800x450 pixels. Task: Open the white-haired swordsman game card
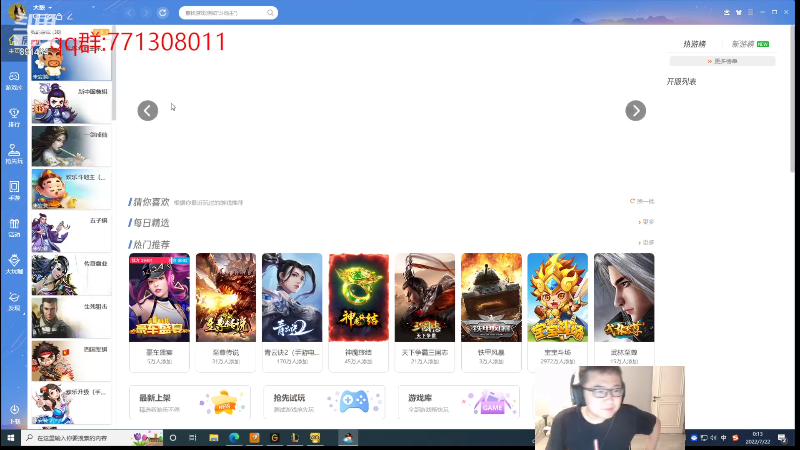point(624,312)
